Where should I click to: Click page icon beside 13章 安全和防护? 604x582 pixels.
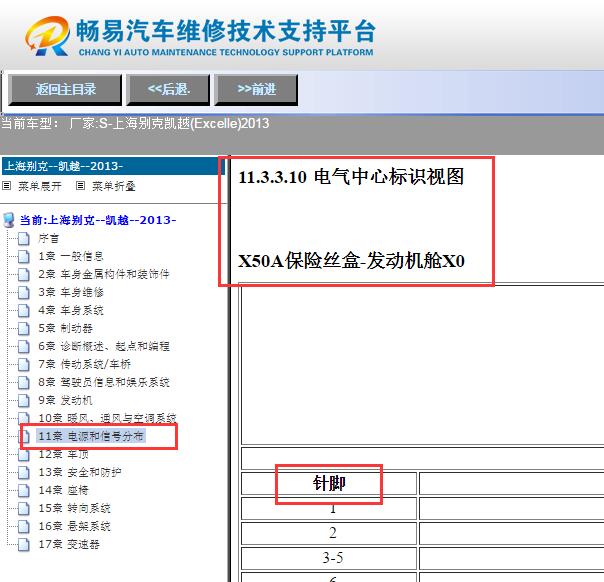[x=24, y=472]
